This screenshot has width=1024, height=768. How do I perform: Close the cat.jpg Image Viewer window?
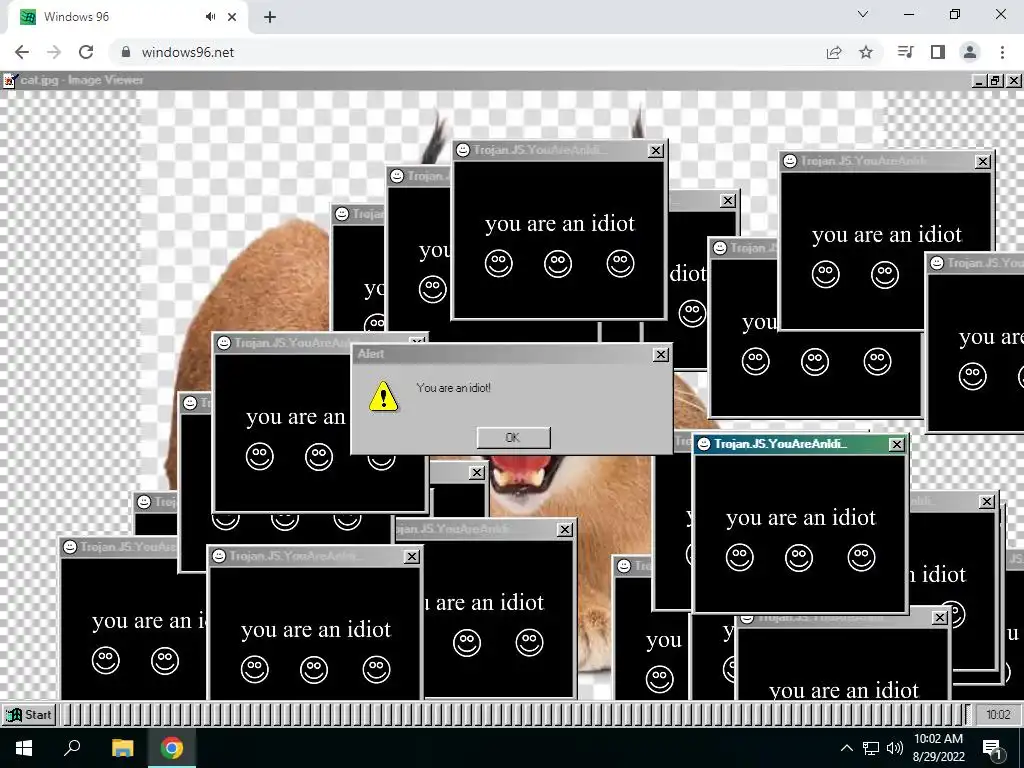1014,81
